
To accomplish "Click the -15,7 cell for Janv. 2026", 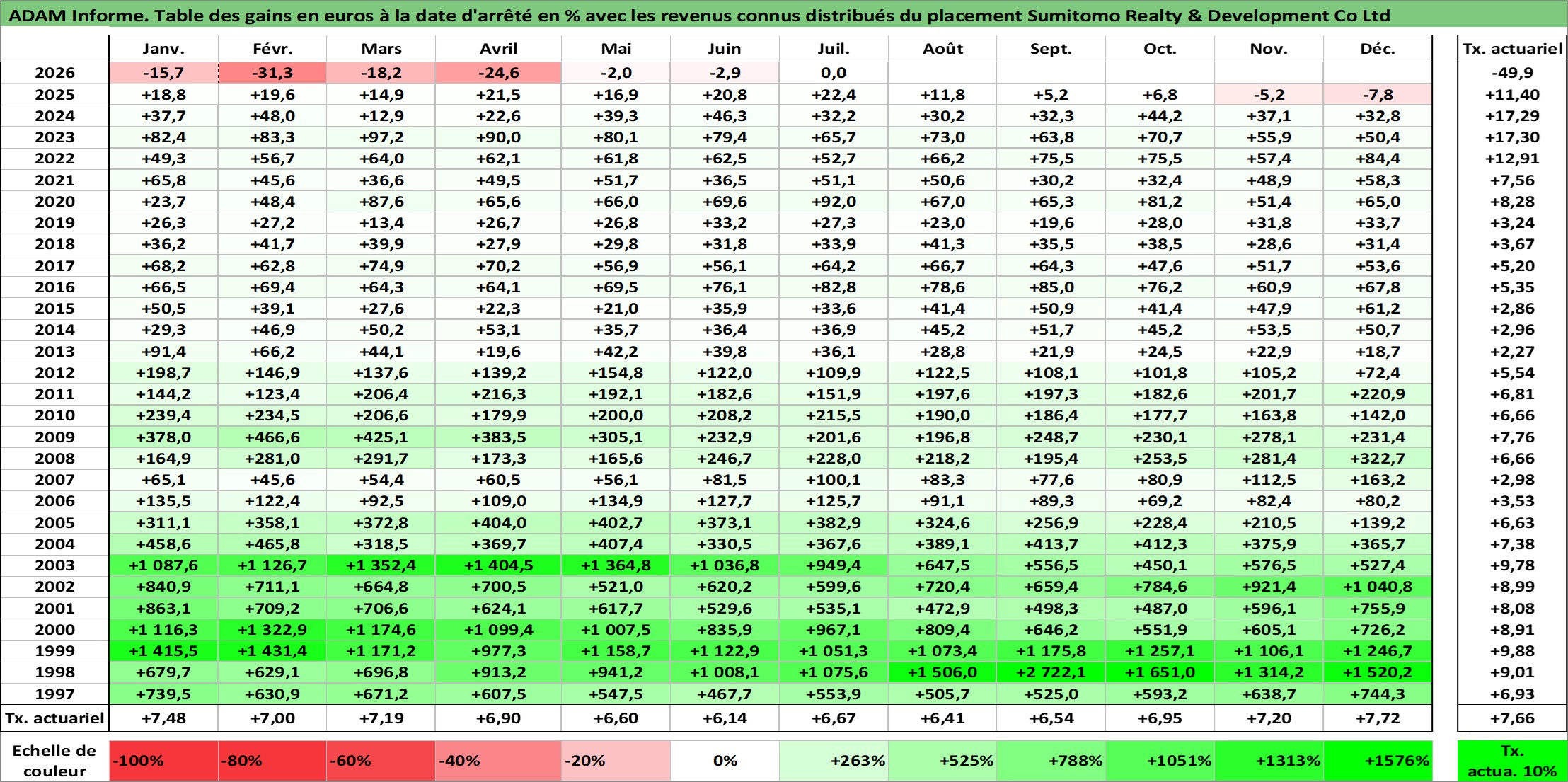I will [163, 73].
